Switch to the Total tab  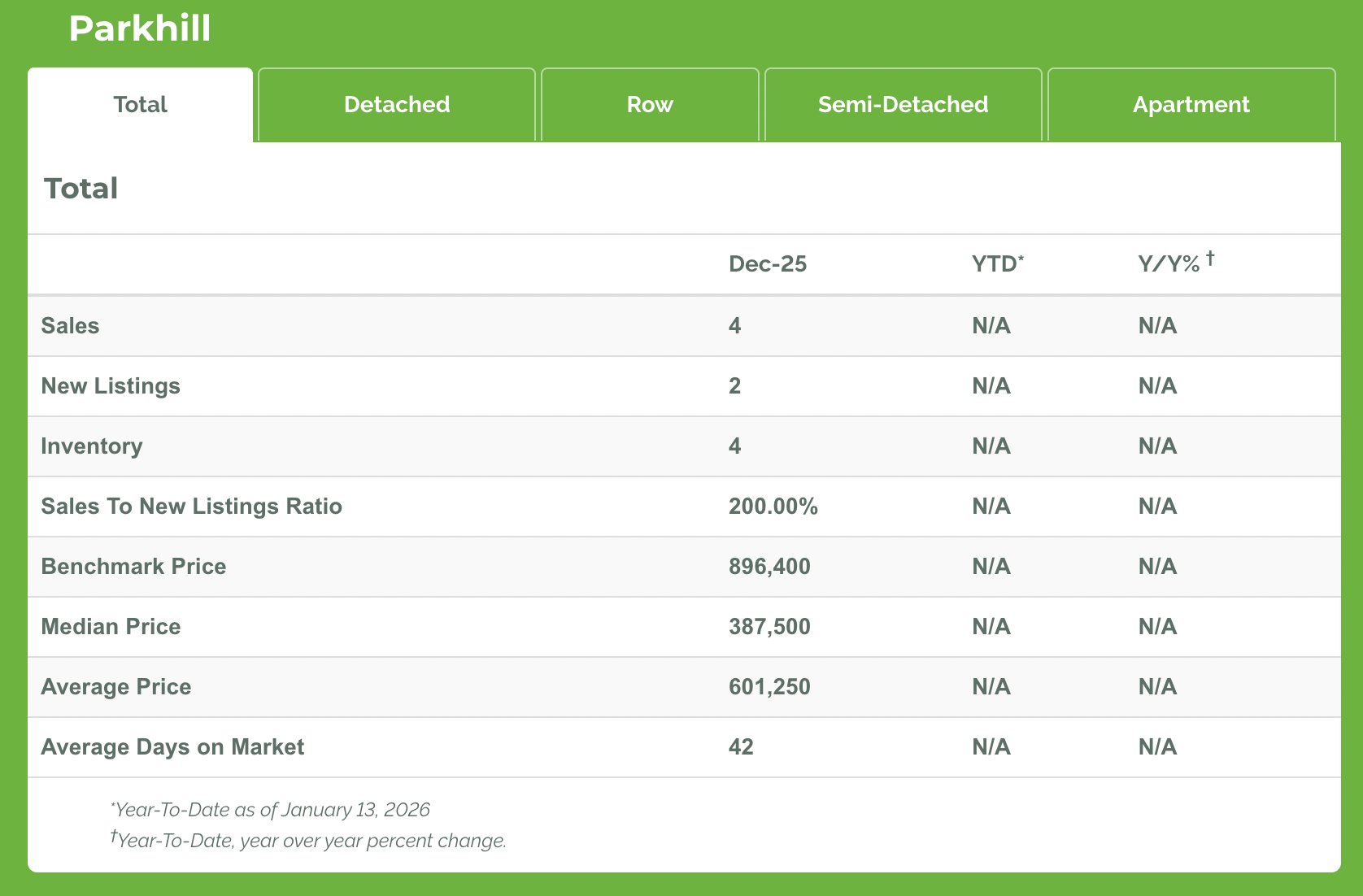[x=140, y=105]
